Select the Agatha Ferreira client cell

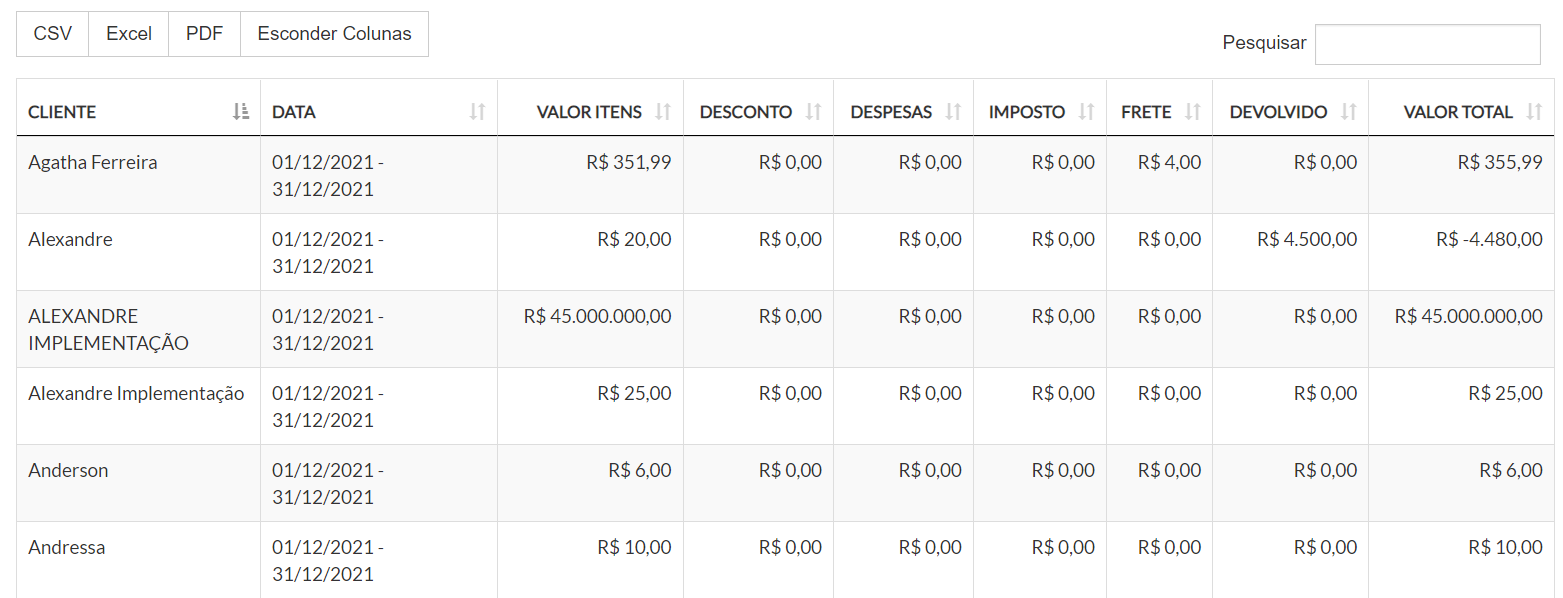point(93,162)
